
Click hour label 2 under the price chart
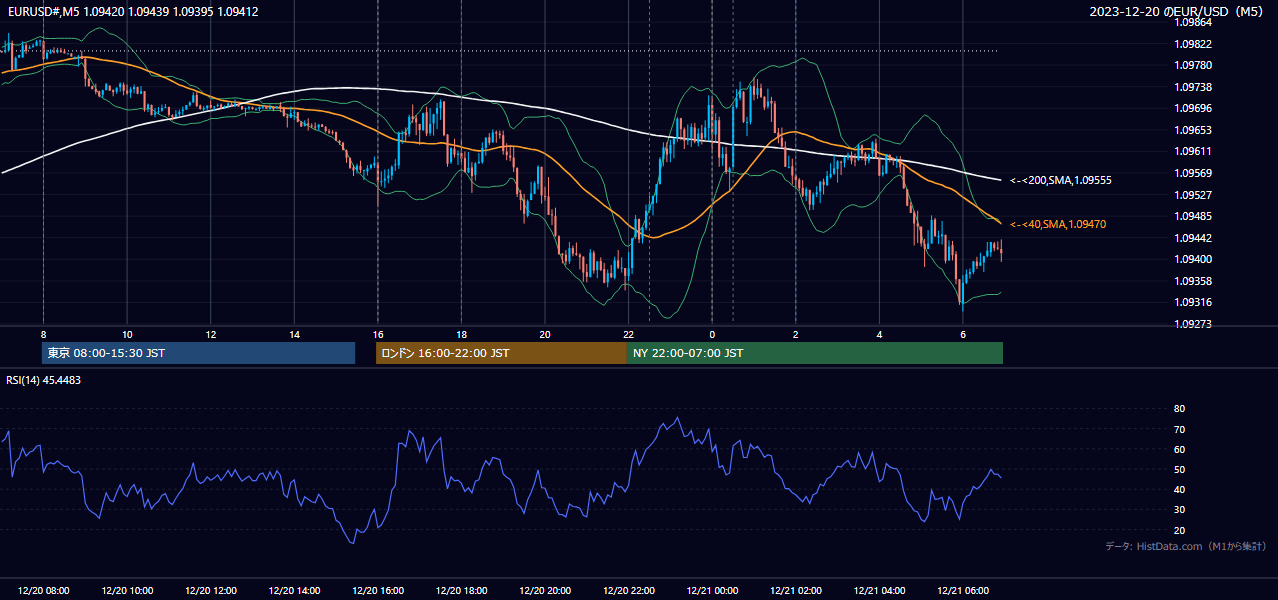(x=795, y=335)
